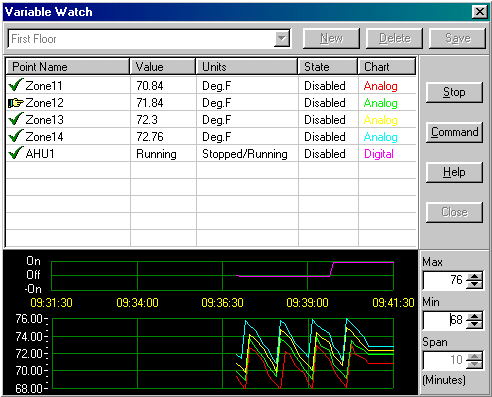Click the 09:39:00 time label on chart
The height and width of the screenshot is (397, 492).
(307, 303)
